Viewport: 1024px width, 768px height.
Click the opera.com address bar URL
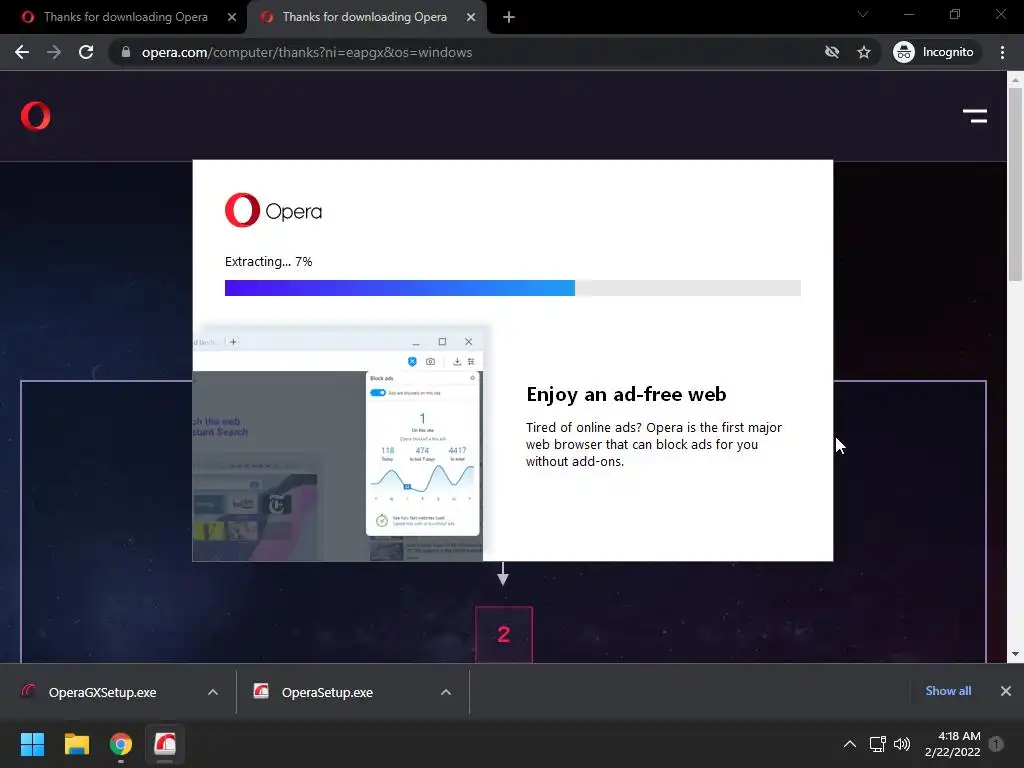(x=307, y=52)
